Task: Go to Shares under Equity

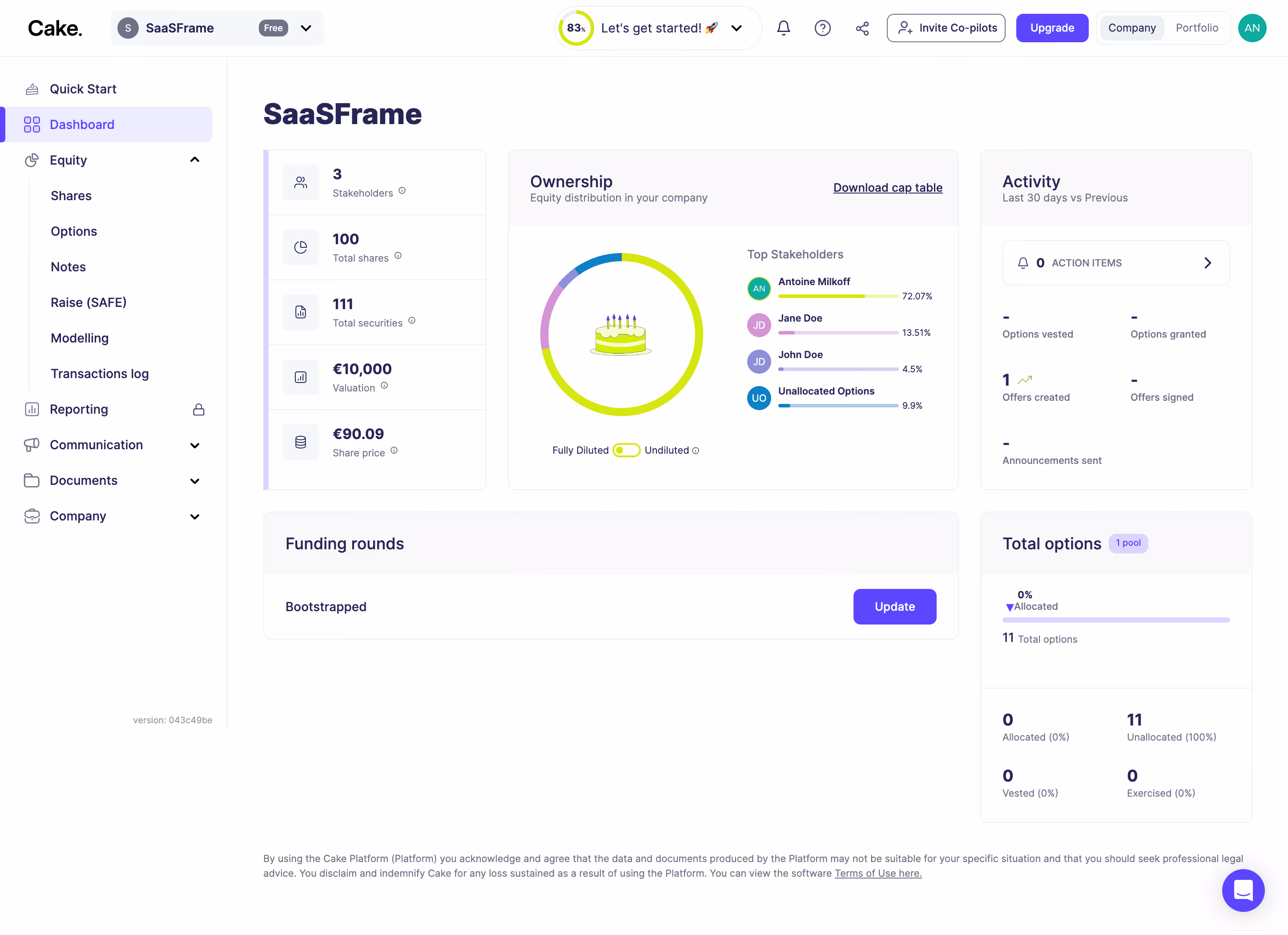Action: (x=71, y=196)
